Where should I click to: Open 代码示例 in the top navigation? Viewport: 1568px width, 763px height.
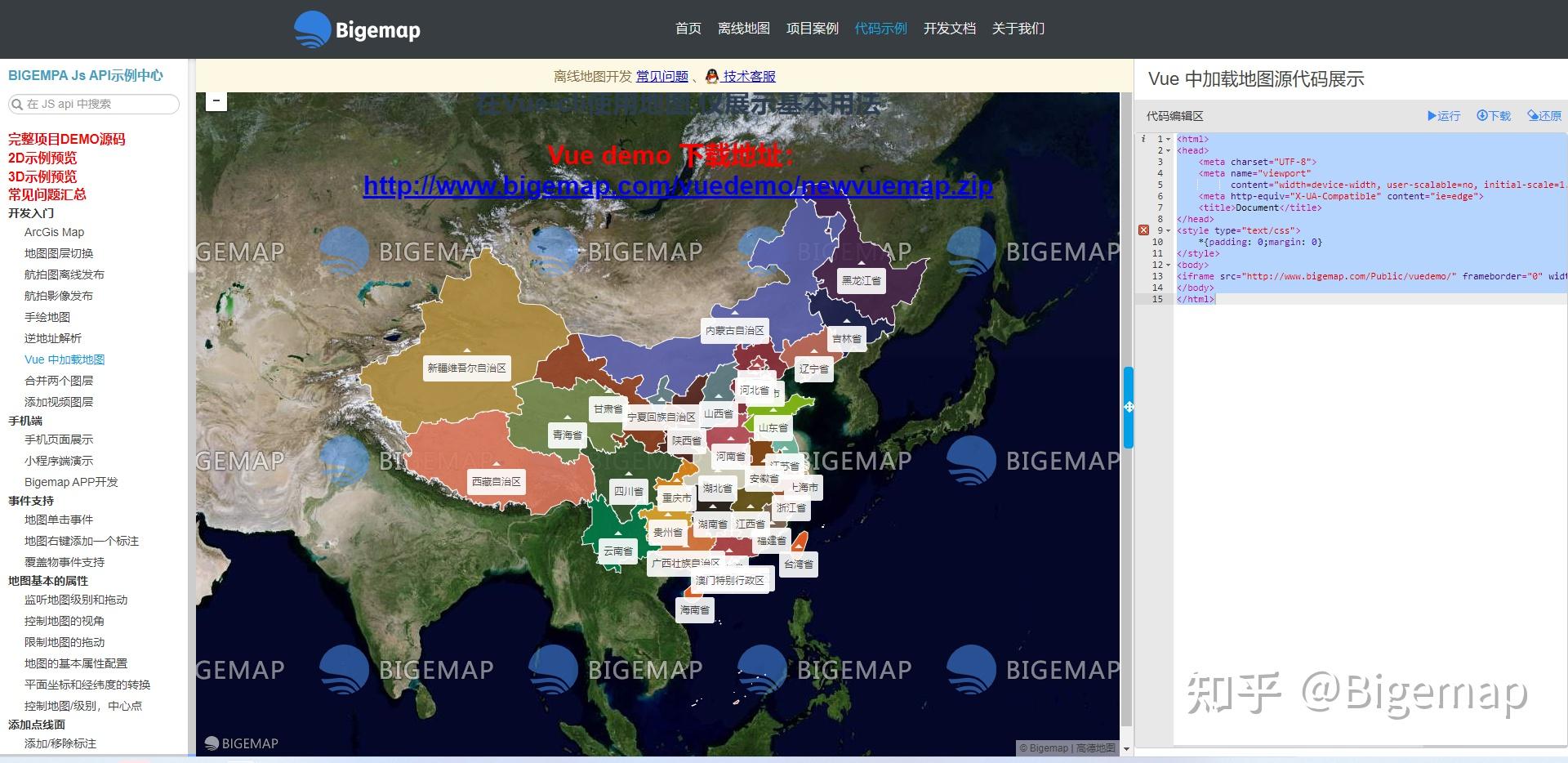point(880,29)
